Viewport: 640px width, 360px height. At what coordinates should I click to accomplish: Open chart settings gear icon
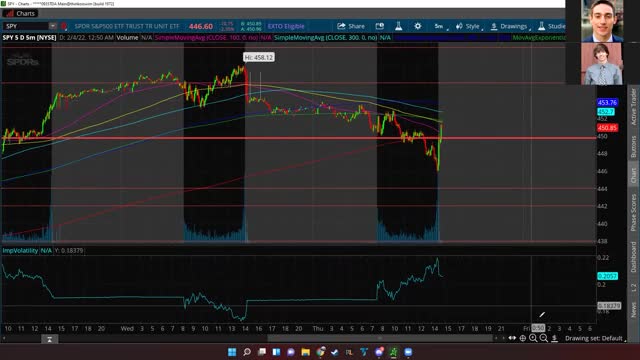coord(418,26)
